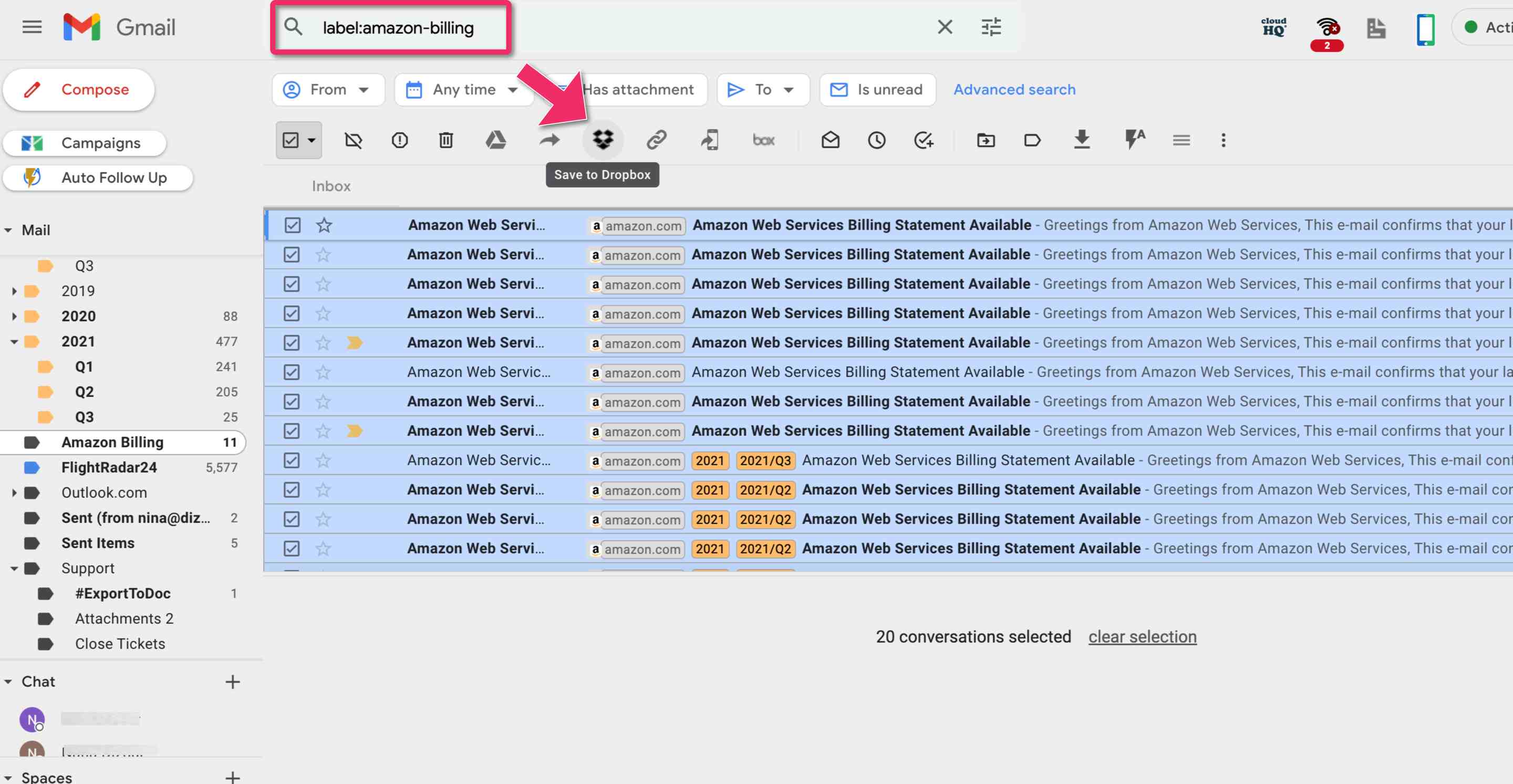Uncheck the third Amazon billing email row
This screenshot has width=1513, height=784.
(292, 284)
